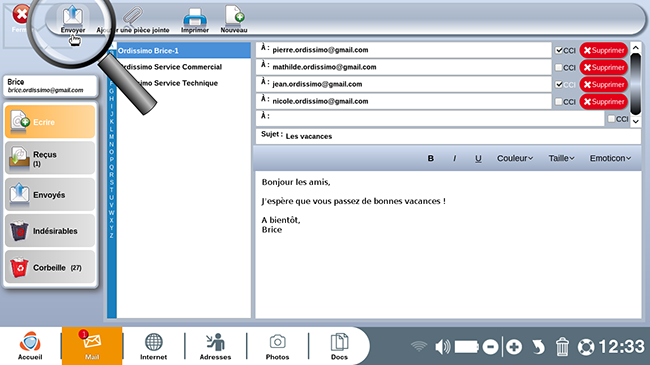Open the Corbeille trash folder

50,267
